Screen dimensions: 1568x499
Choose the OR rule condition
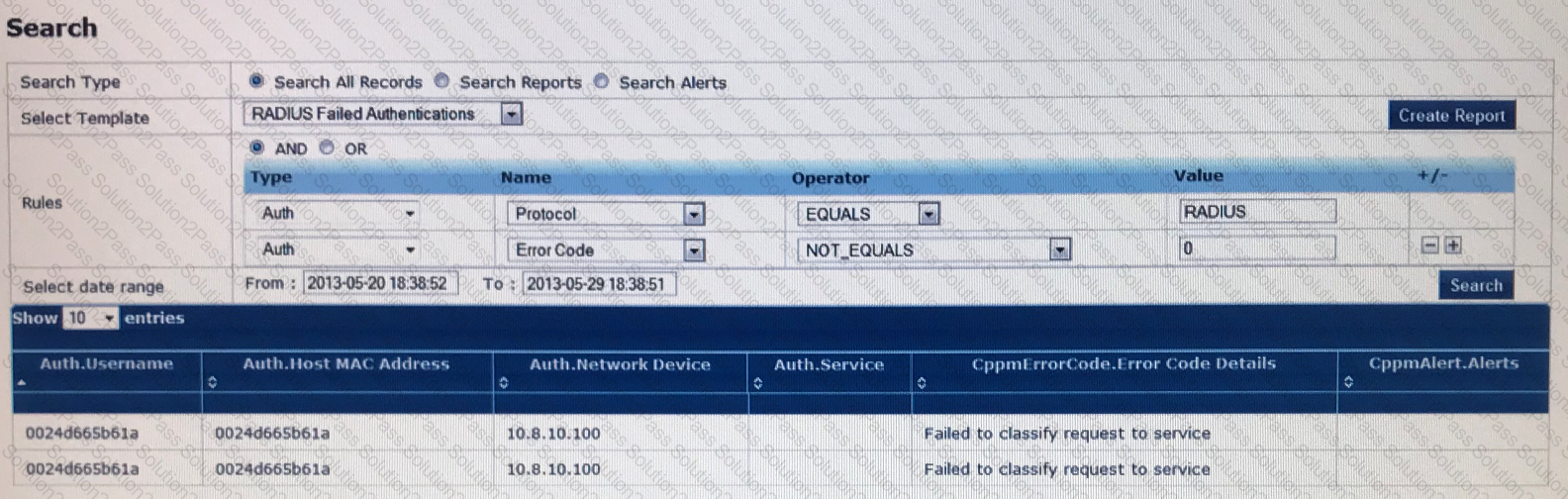[327, 148]
